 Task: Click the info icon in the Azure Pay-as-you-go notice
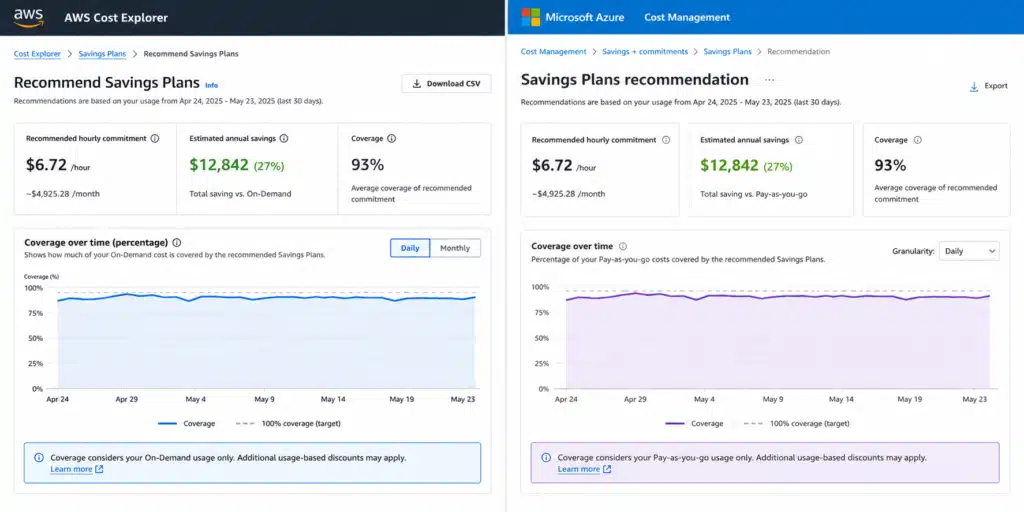pos(545,458)
